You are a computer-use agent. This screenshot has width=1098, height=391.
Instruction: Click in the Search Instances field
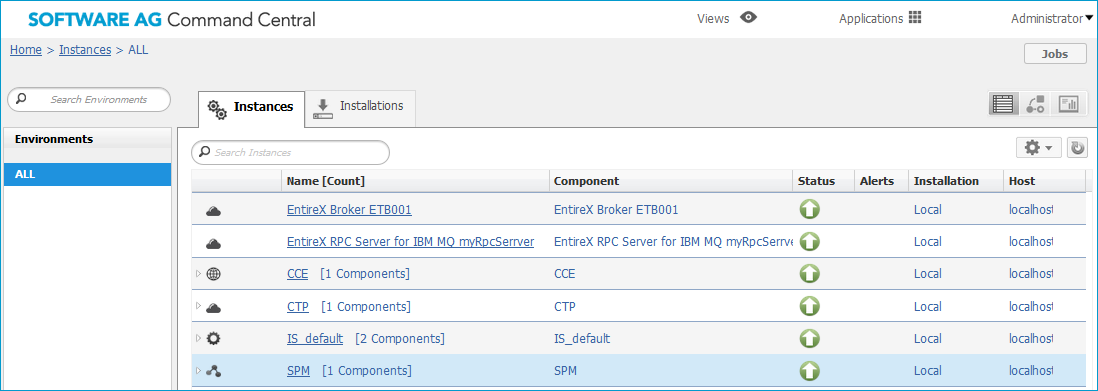[291, 152]
